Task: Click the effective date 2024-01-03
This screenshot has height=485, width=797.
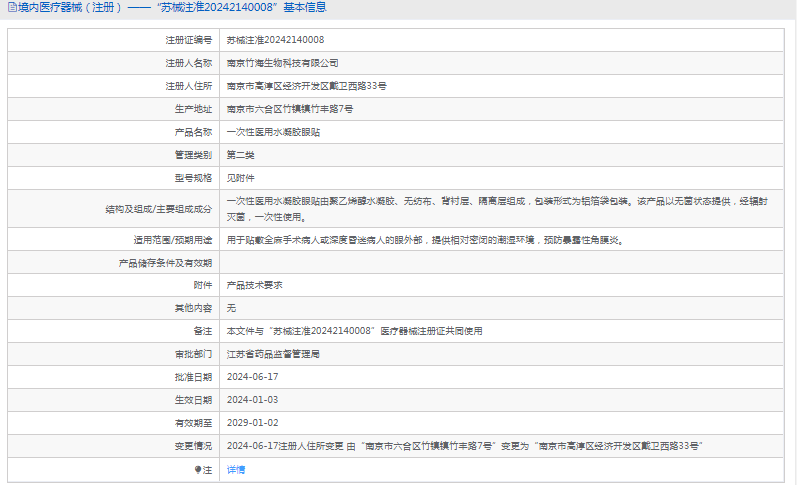Action: click(x=252, y=400)
